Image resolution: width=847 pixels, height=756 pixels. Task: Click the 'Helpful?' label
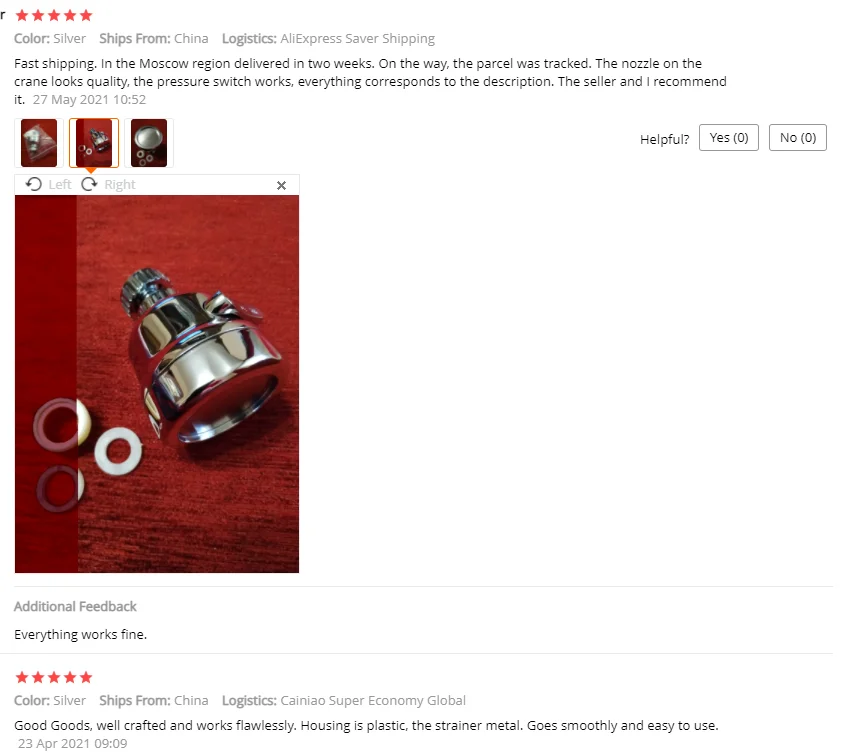coord(664,139)
